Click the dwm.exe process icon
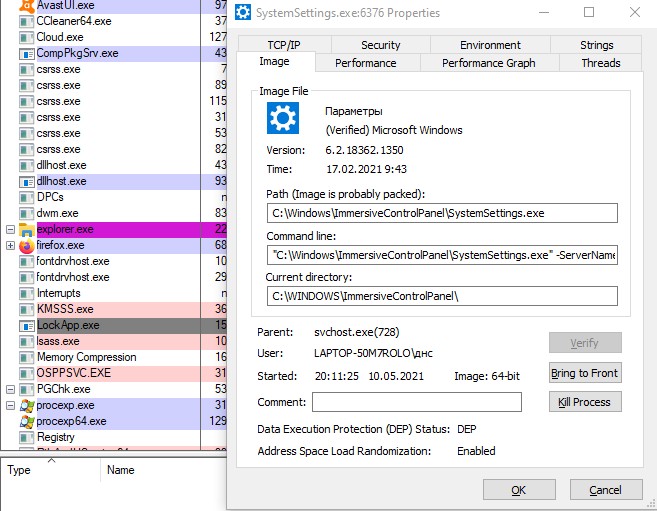 26,214
